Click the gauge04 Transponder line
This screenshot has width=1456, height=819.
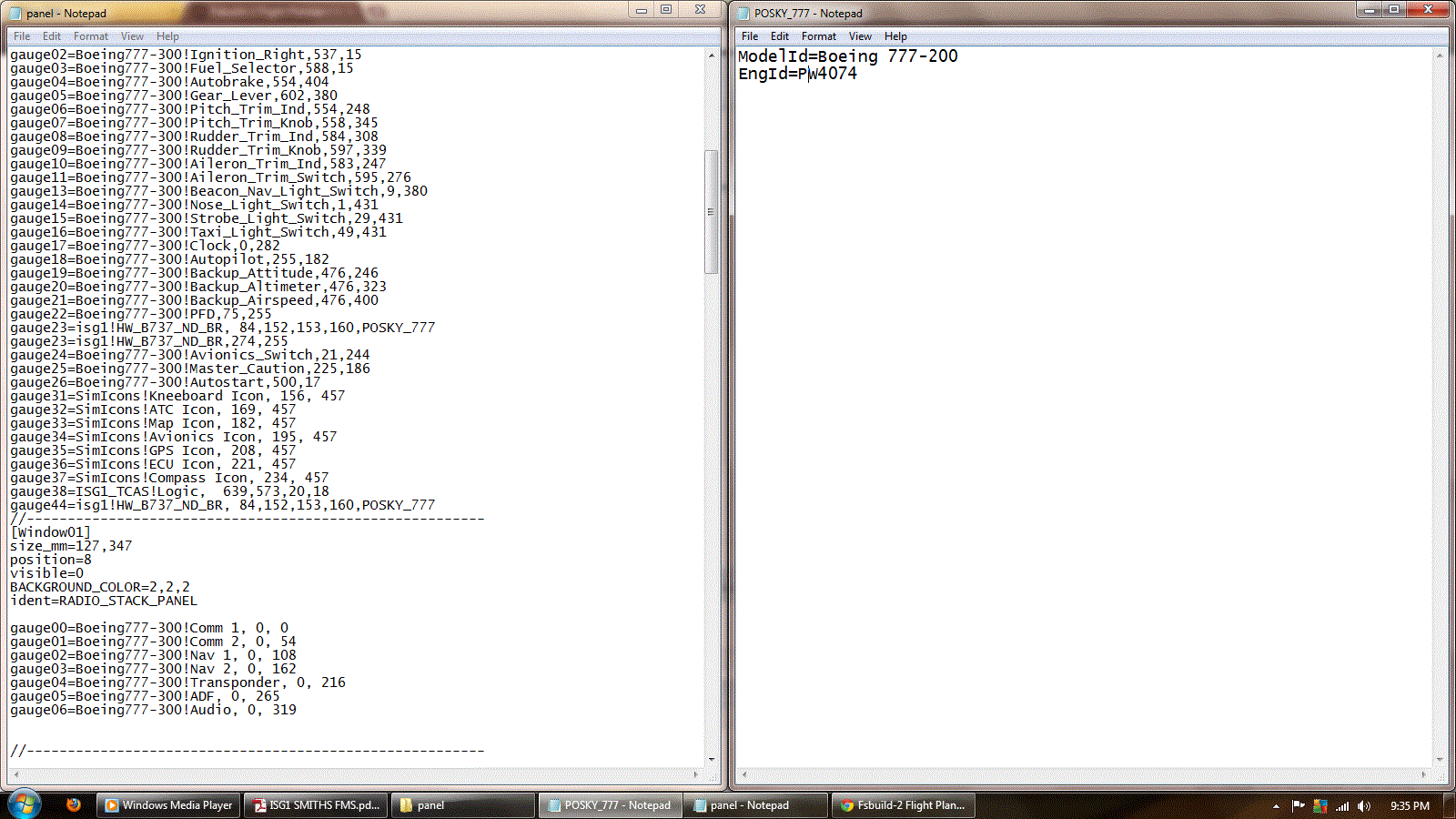pos(177,682)
